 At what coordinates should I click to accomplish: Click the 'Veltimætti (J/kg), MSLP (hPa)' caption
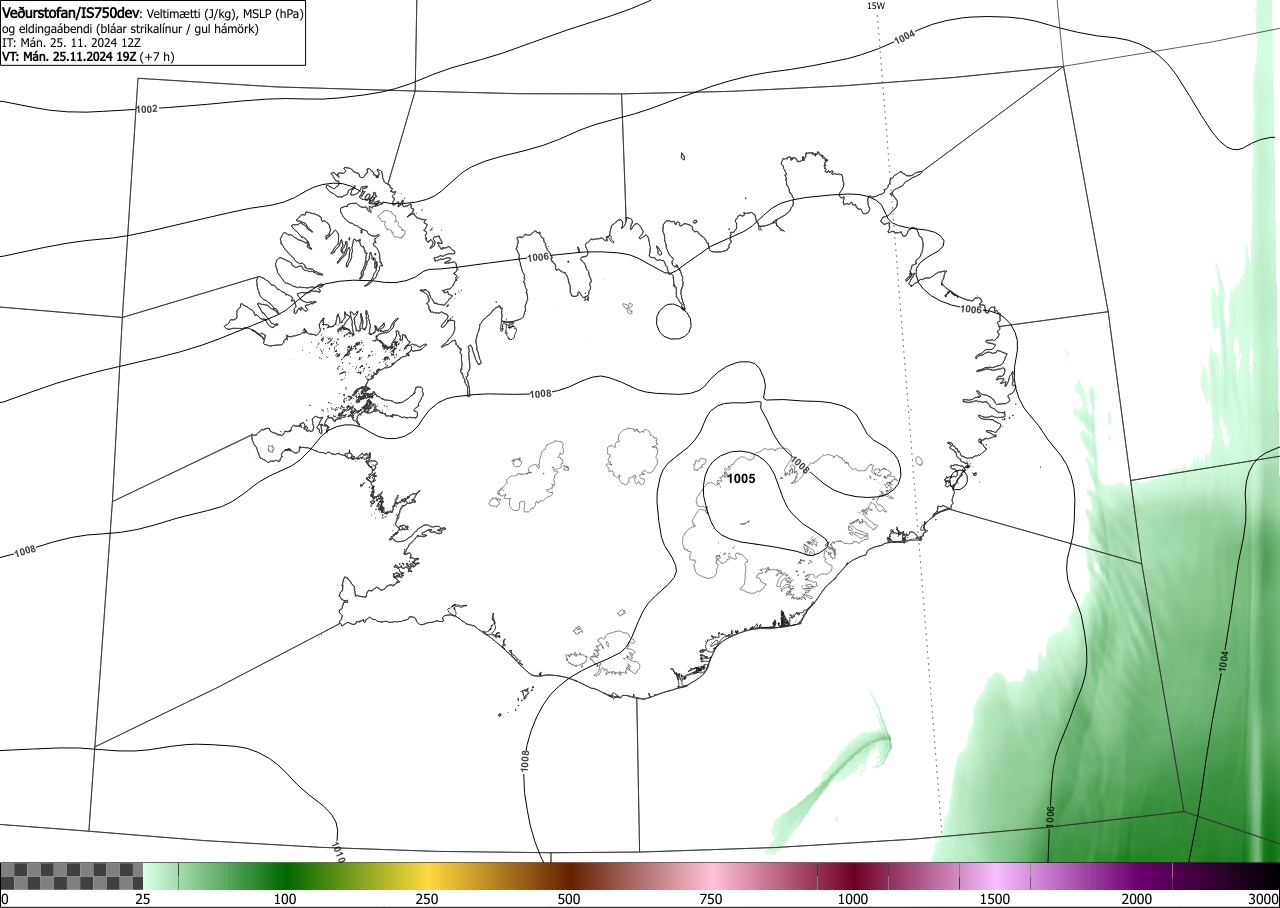(x=223, y=14)
